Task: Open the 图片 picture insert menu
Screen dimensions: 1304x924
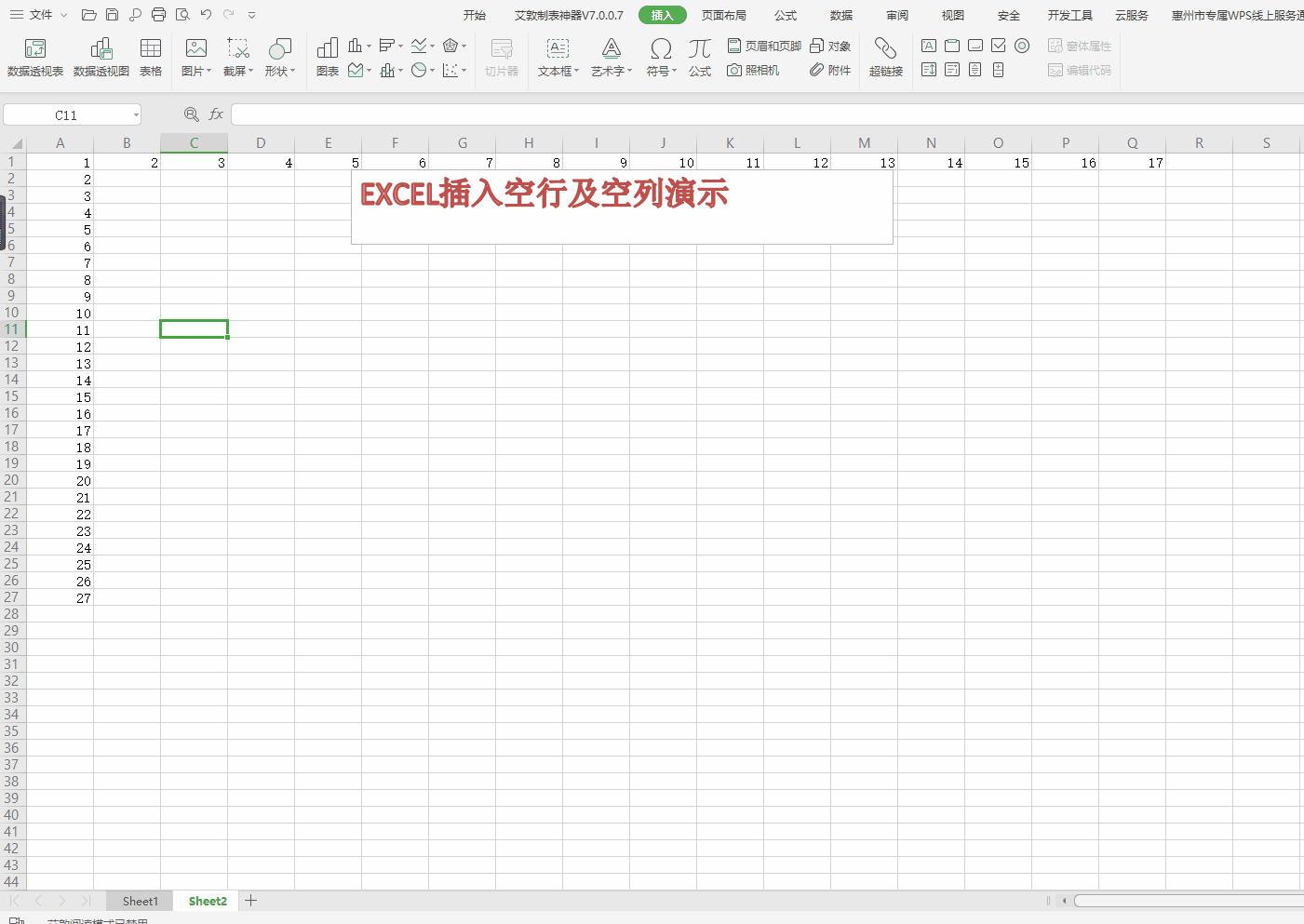Action: point(196,58)
